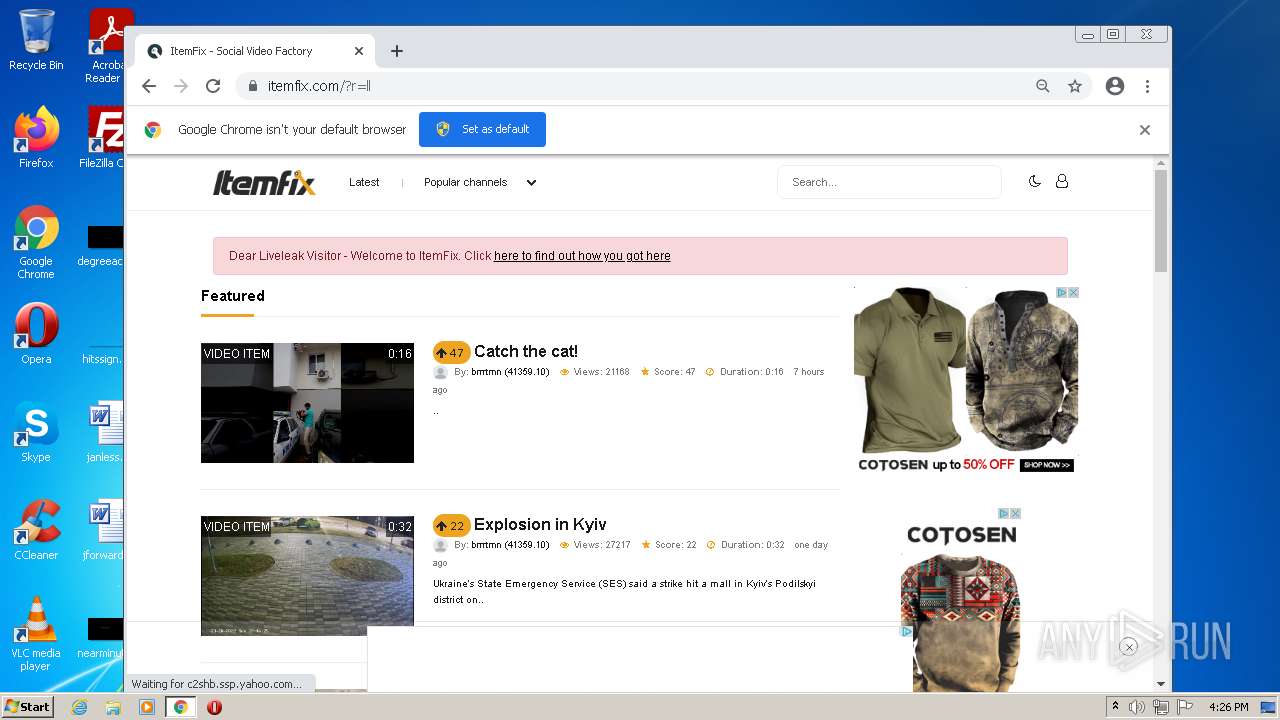Click the Cotosen 50% OFF ad
The width and height of the screenshot is (1280, 720).
966,380
